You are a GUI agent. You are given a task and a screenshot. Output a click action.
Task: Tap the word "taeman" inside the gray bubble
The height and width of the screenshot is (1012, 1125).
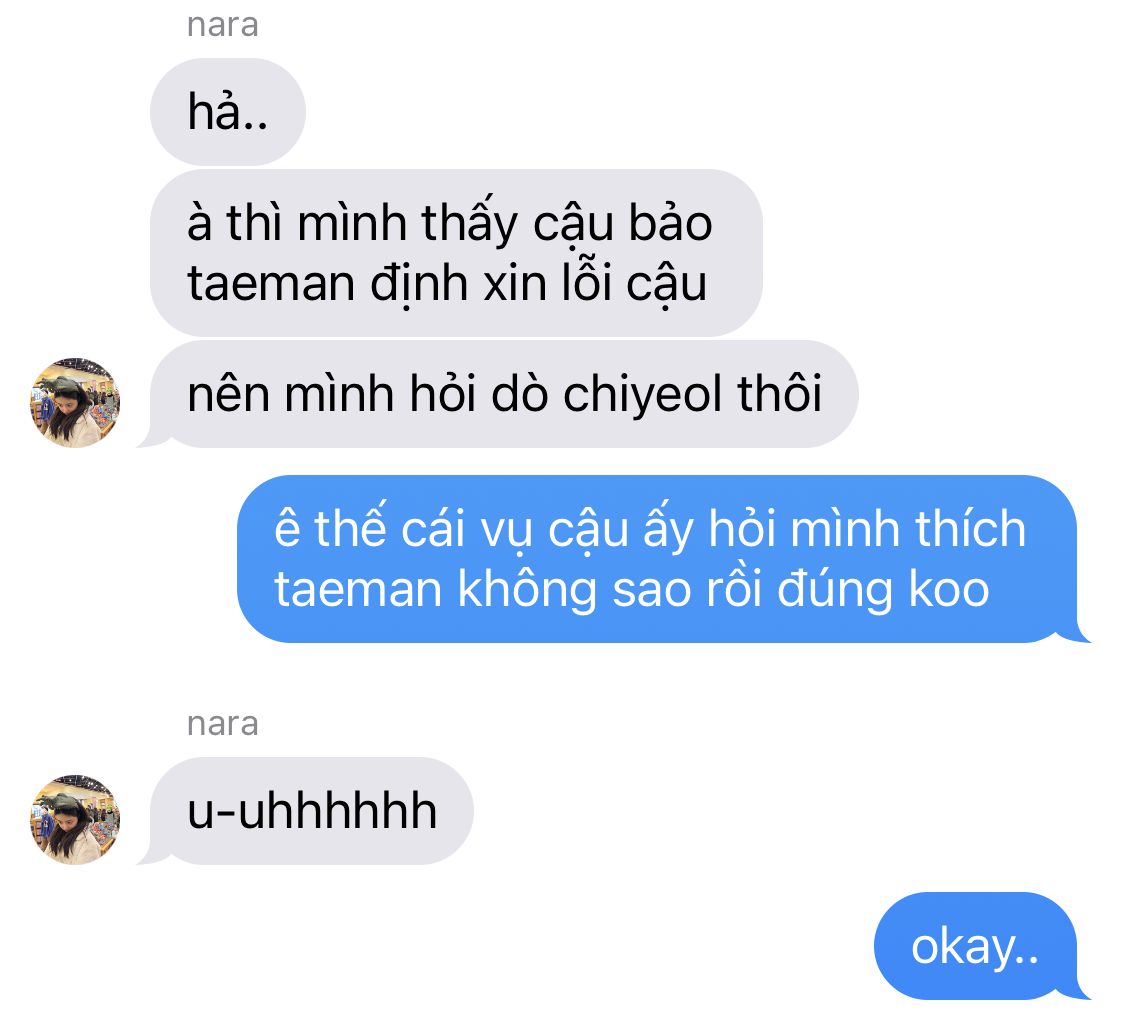[271, 283]
